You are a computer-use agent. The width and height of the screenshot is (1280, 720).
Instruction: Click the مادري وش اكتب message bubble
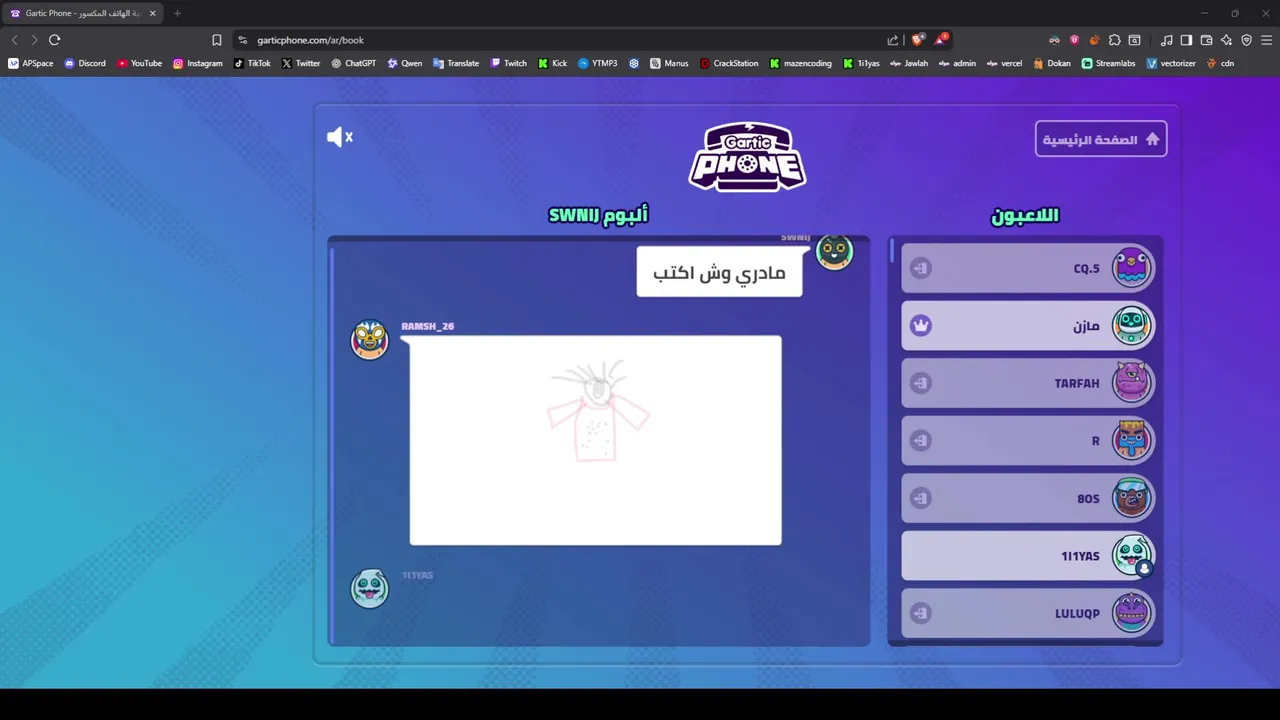tap(719, 272)
